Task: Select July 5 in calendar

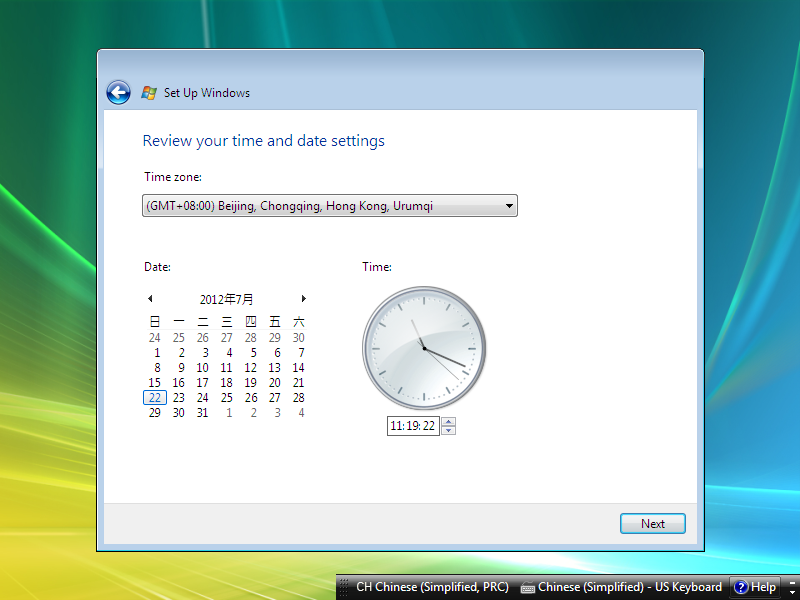Action: click(x=253, y=353)
